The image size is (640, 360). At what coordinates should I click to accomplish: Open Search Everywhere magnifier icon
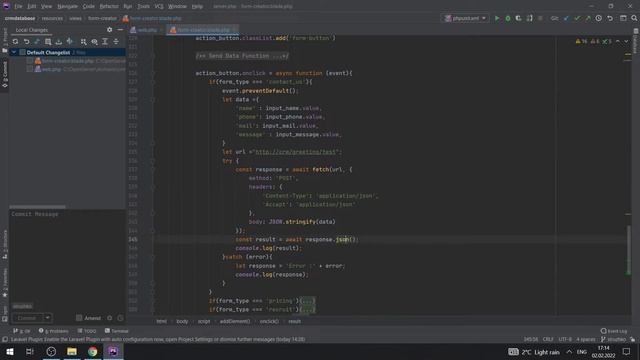[634, 18]
